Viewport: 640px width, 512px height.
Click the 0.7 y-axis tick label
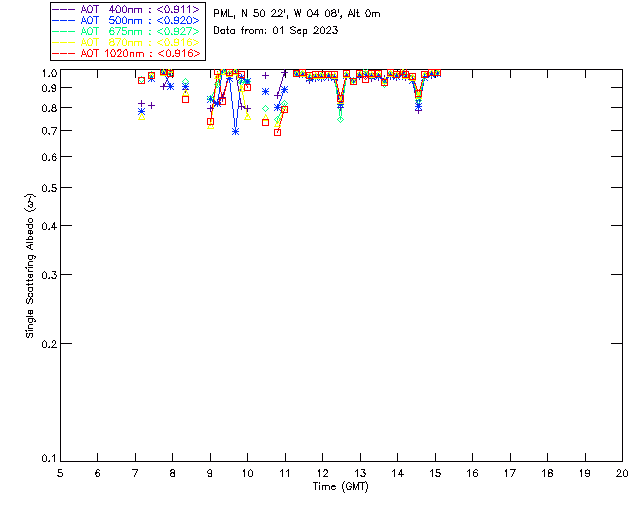tap(49, 131)
